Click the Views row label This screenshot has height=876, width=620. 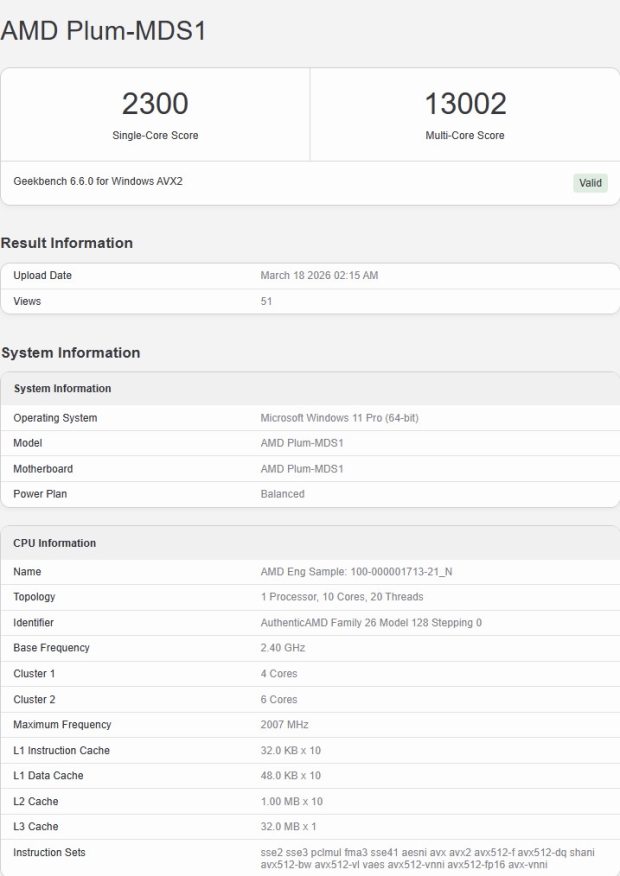(x=27, y=301)
